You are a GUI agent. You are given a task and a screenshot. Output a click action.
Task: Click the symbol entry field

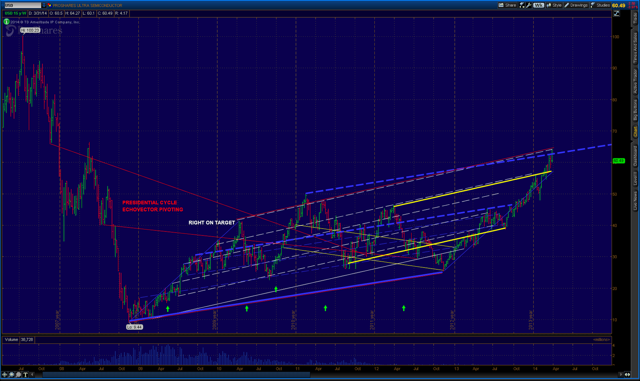click(22, 5)
